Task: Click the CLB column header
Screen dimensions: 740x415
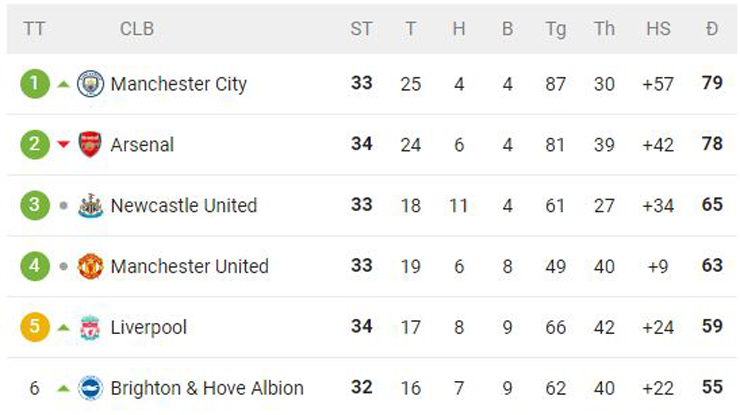Action: tap(137, 29)
